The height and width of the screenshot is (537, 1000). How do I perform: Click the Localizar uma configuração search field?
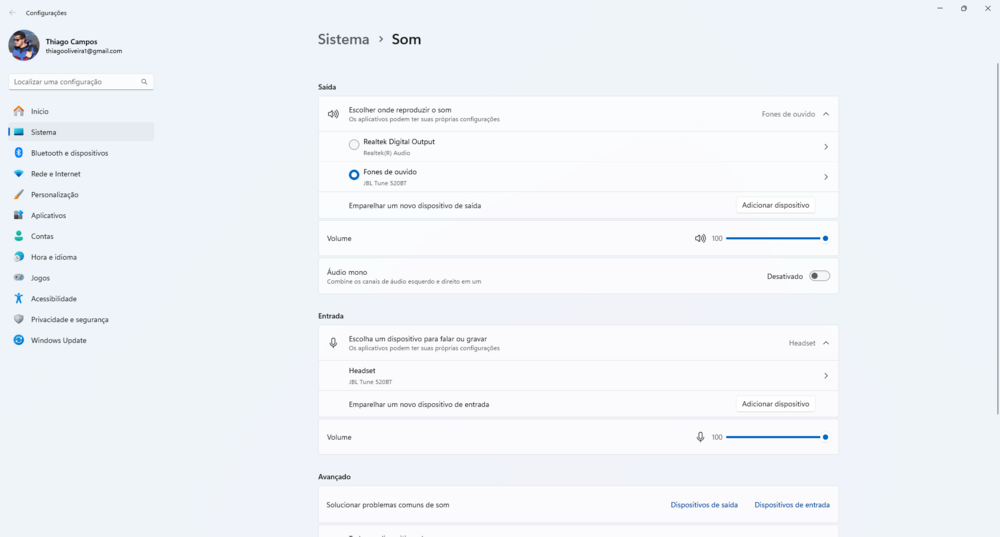pos(75,82)
